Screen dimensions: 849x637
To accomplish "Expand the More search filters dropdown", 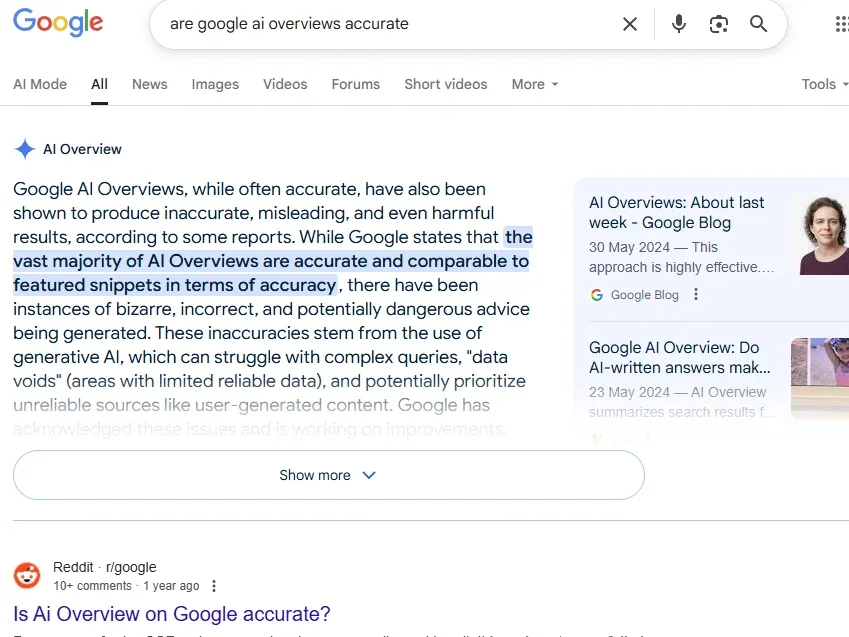I will (535, 84).
